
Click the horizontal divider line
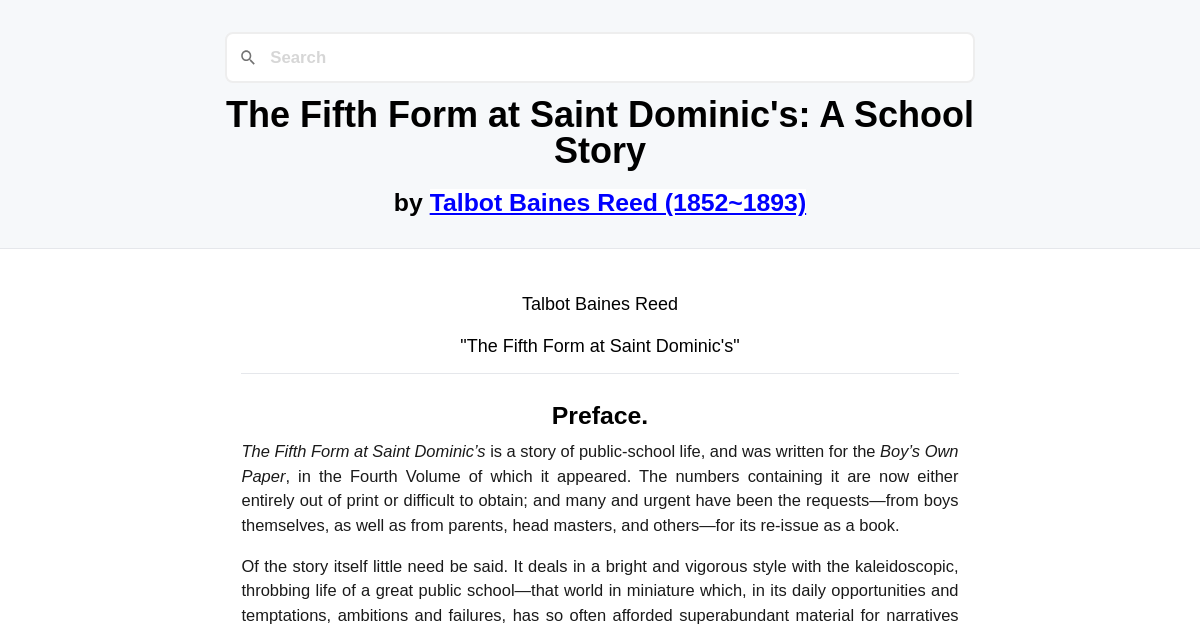(x=600, y=371)
